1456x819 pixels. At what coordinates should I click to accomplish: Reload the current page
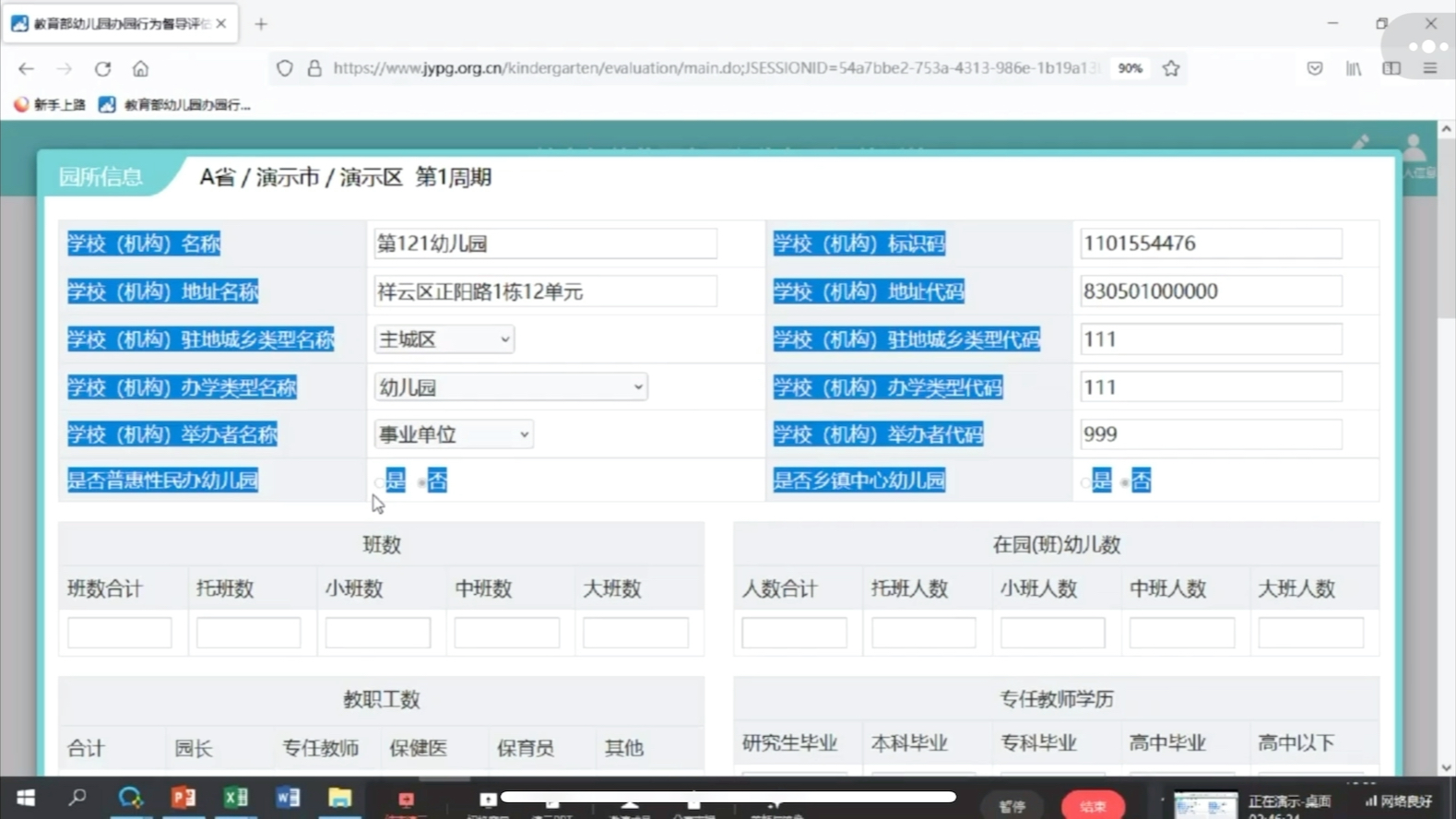[x=102, y=68]
